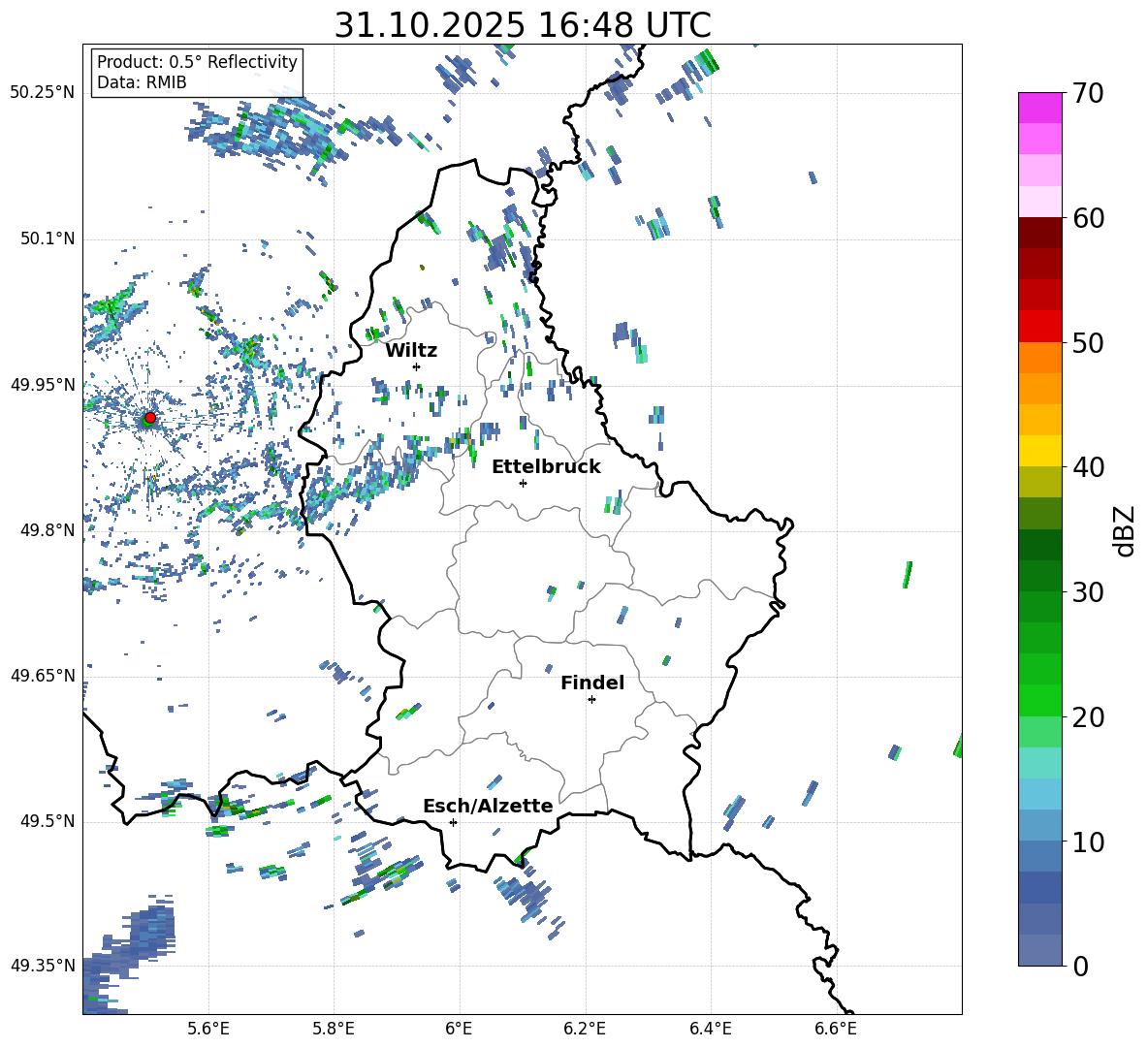Image resolution: width=1148 pixels, height=1048 pixels.
Task: Pick the magenta swatch at top of colorbar
Action: tap(1040, 108)
